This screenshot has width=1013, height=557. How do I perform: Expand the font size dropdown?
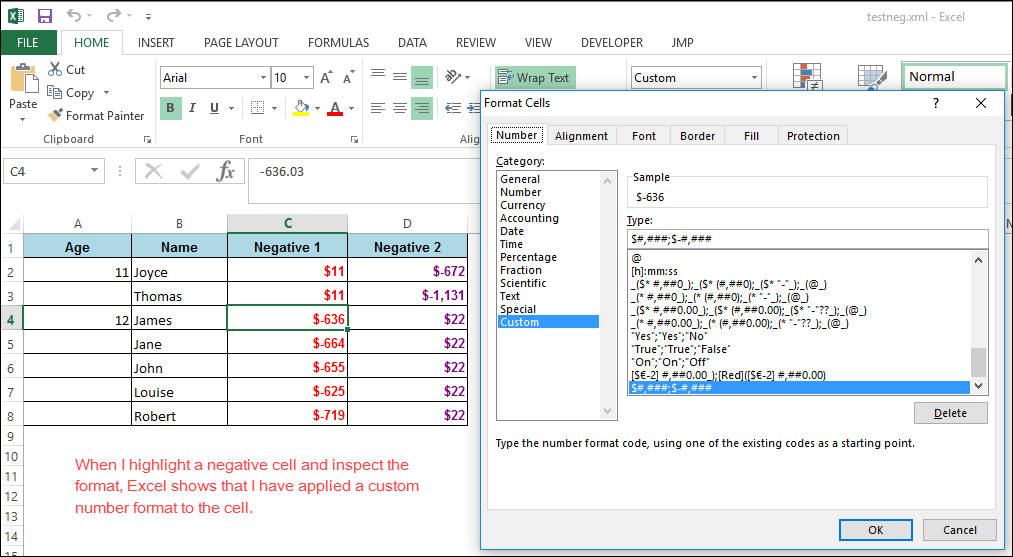tap(308, 78)
